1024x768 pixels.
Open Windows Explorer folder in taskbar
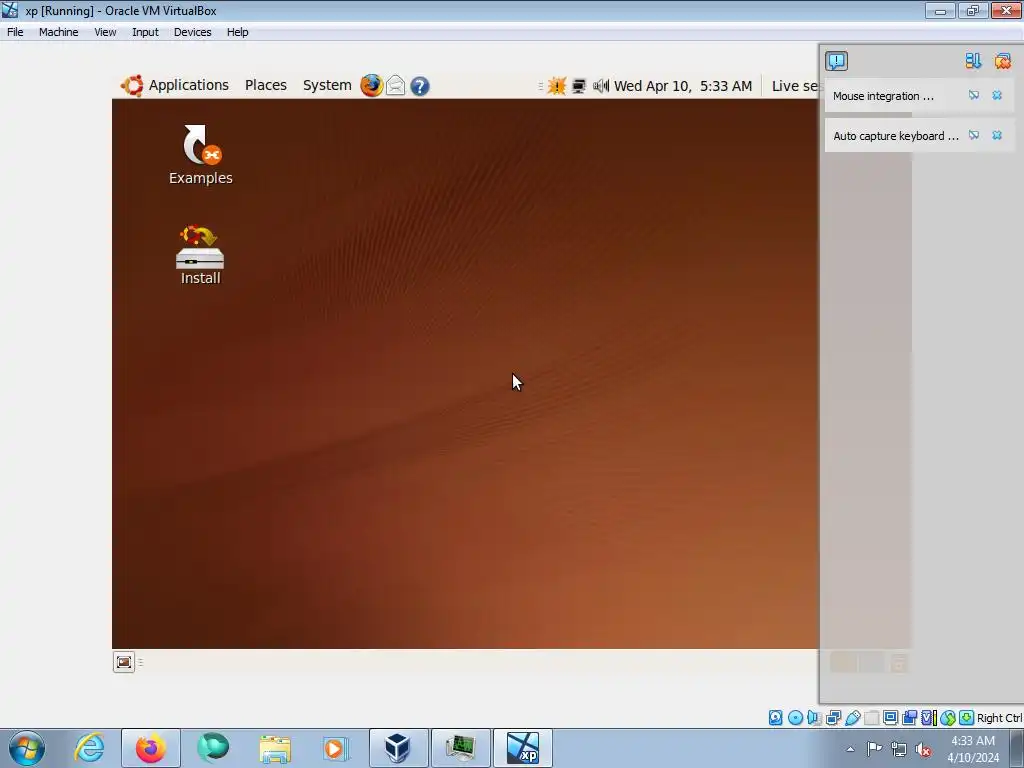(275, 748)
